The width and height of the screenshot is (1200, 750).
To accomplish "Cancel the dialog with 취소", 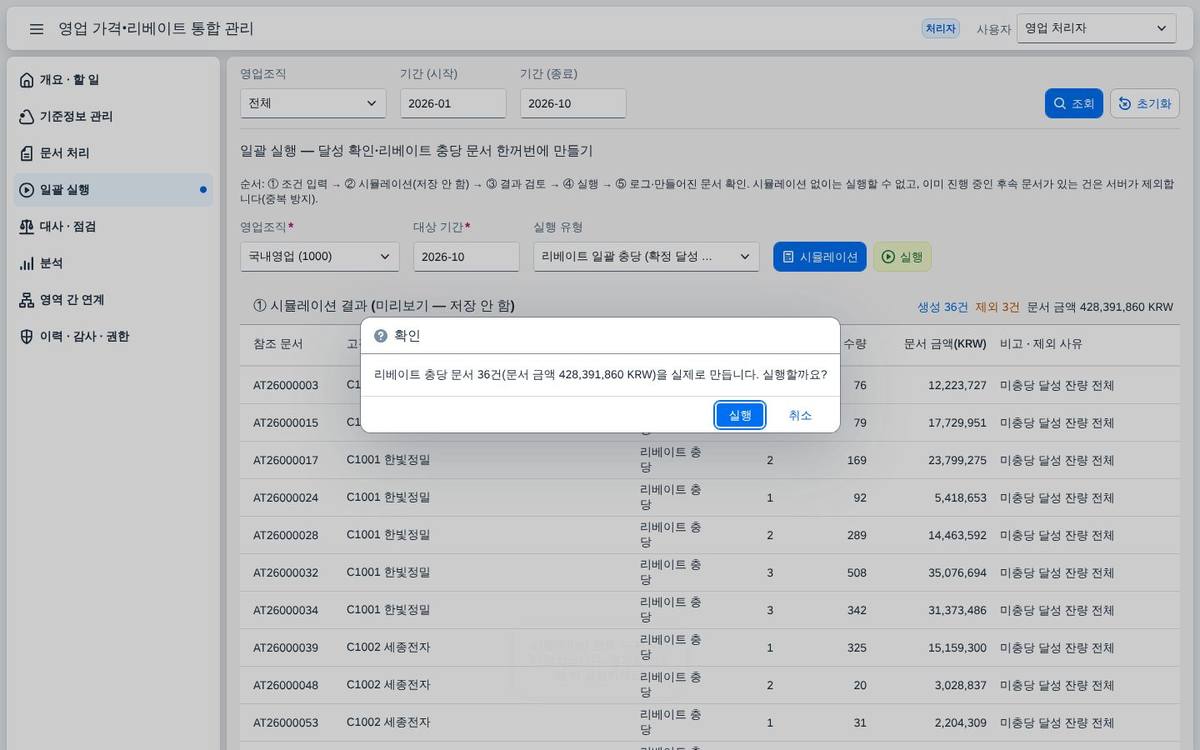I will [800, 415].
